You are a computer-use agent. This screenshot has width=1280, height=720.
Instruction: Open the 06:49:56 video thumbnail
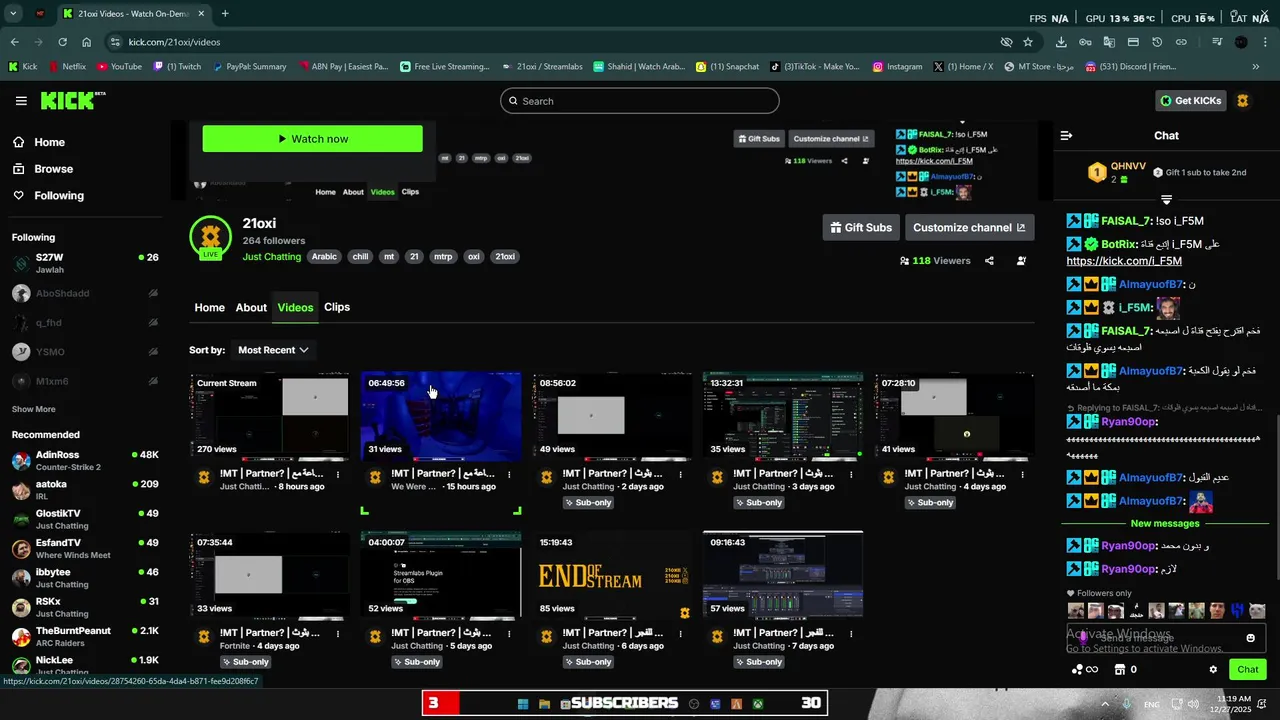(441, 417)
